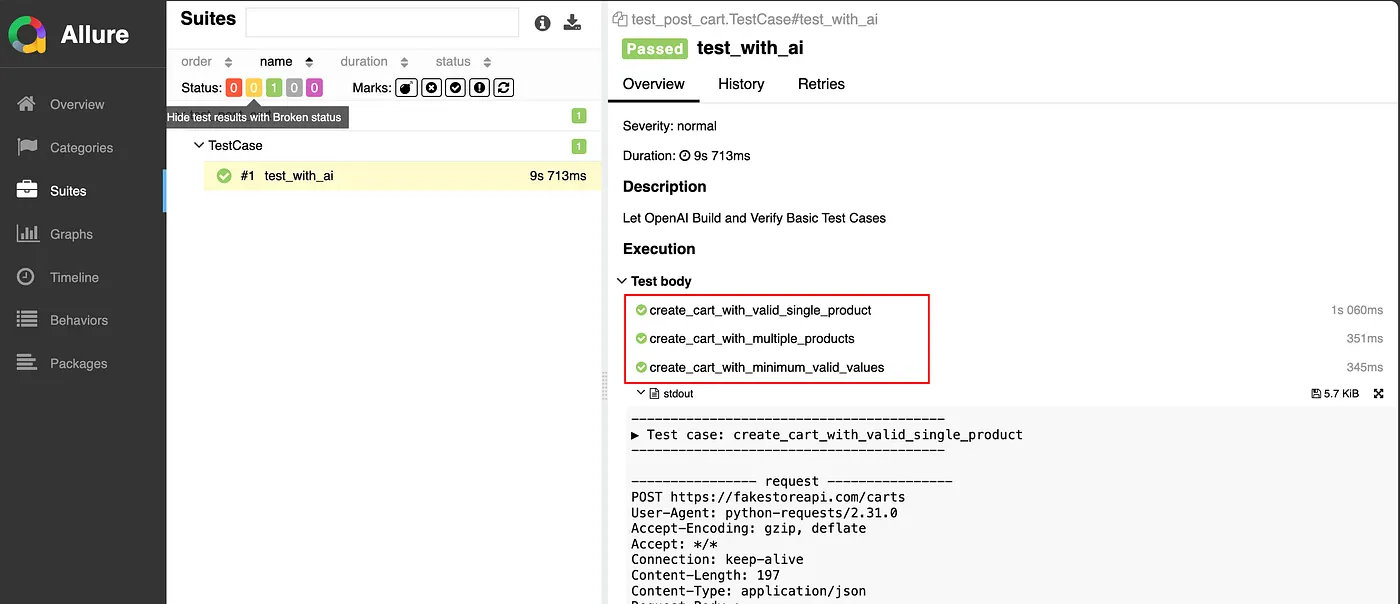The width and height of the screenshot is (1400, 604).
Task: Click the download CSV icon in Suites header
Action: coord(572,22)
